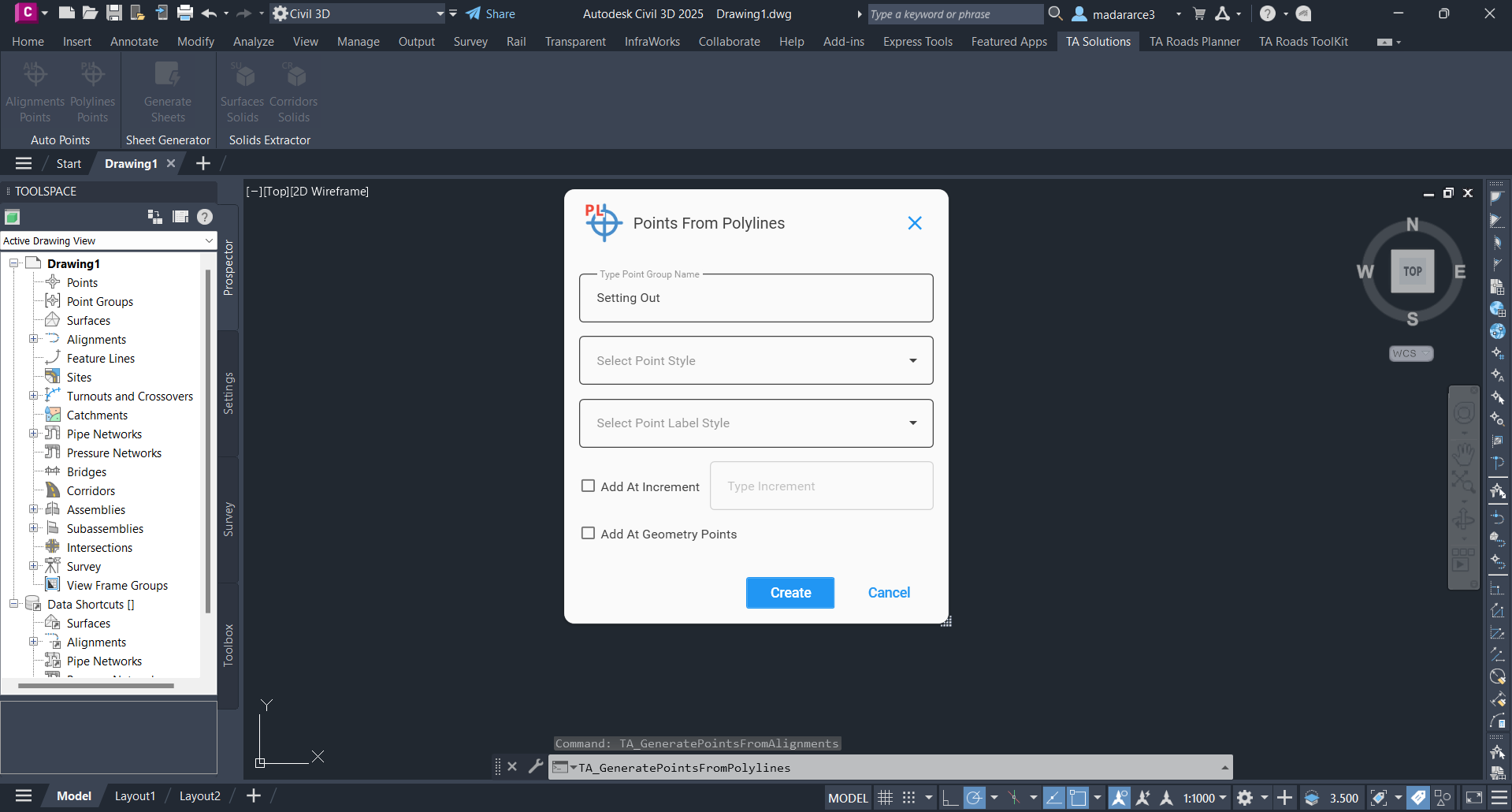Collapse the Drawing1 tree node
The height and width of the screenshot is (812, 1512).
(x=14, y=263)
